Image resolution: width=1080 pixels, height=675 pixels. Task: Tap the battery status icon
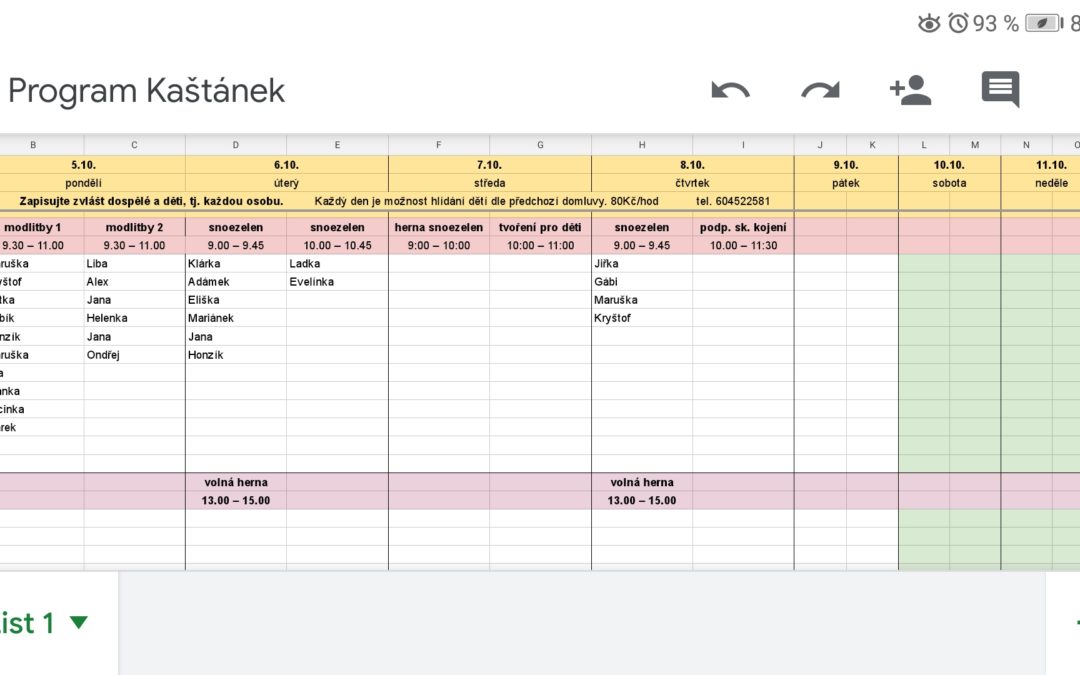[1044, 23]
